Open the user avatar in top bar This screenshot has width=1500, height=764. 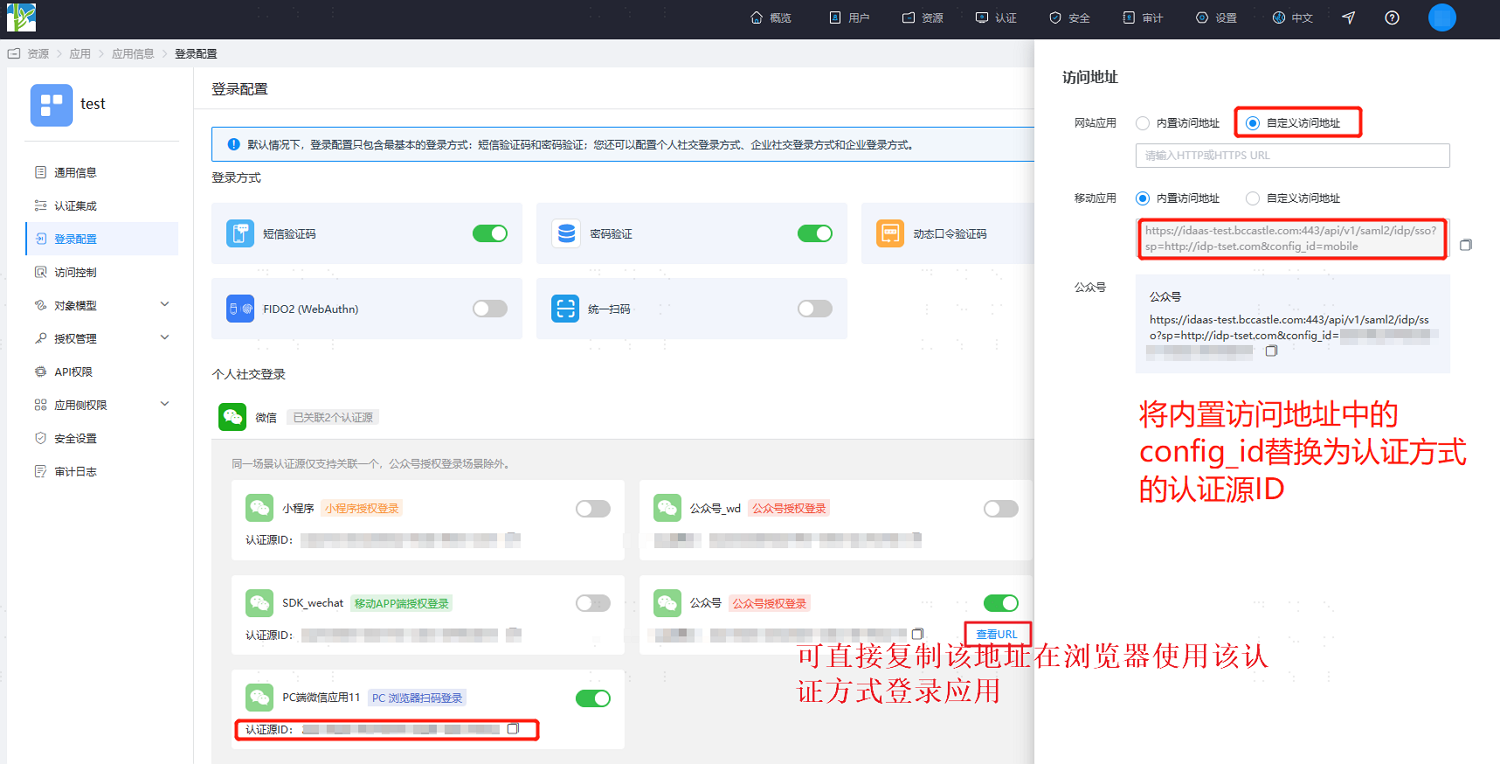pos(1442,18)
